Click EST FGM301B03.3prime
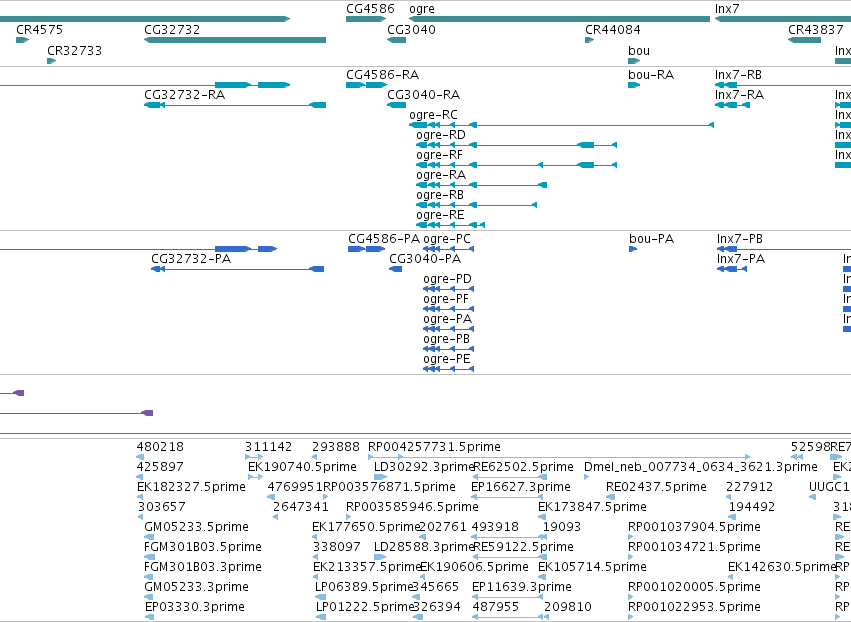Viewport: 851px width, 622px height. click(x=202, y=567)
